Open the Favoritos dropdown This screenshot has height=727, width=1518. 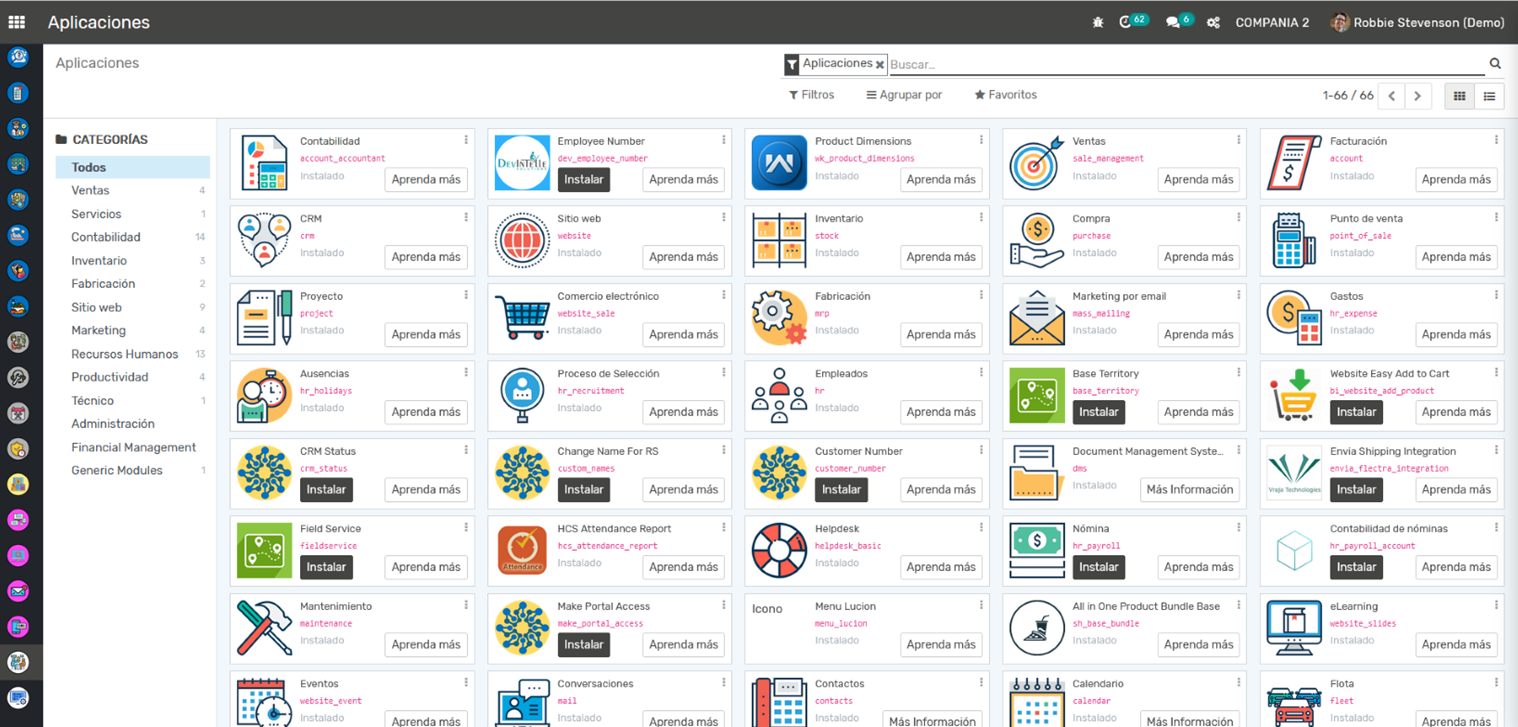coord(1006,95)
